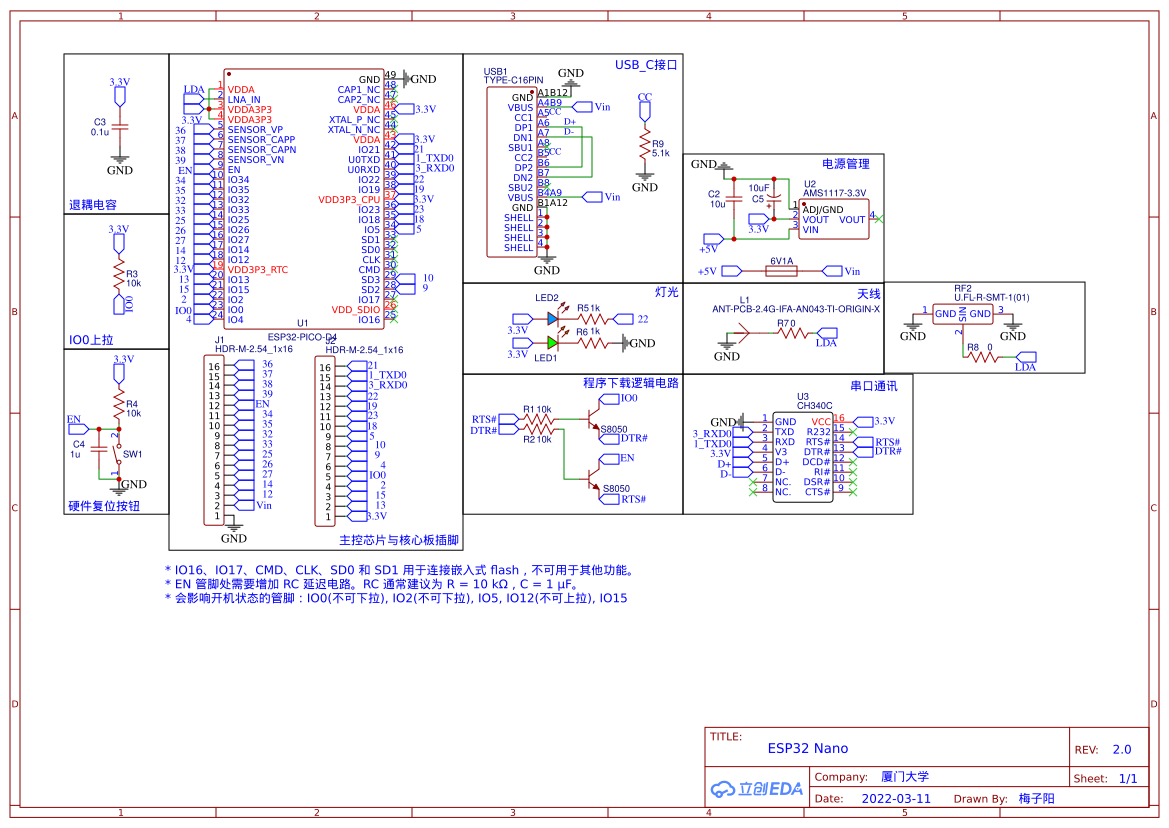Screen dimensions: 1169x828
Task: Click the note about boot-state pins
Action: 396,598
